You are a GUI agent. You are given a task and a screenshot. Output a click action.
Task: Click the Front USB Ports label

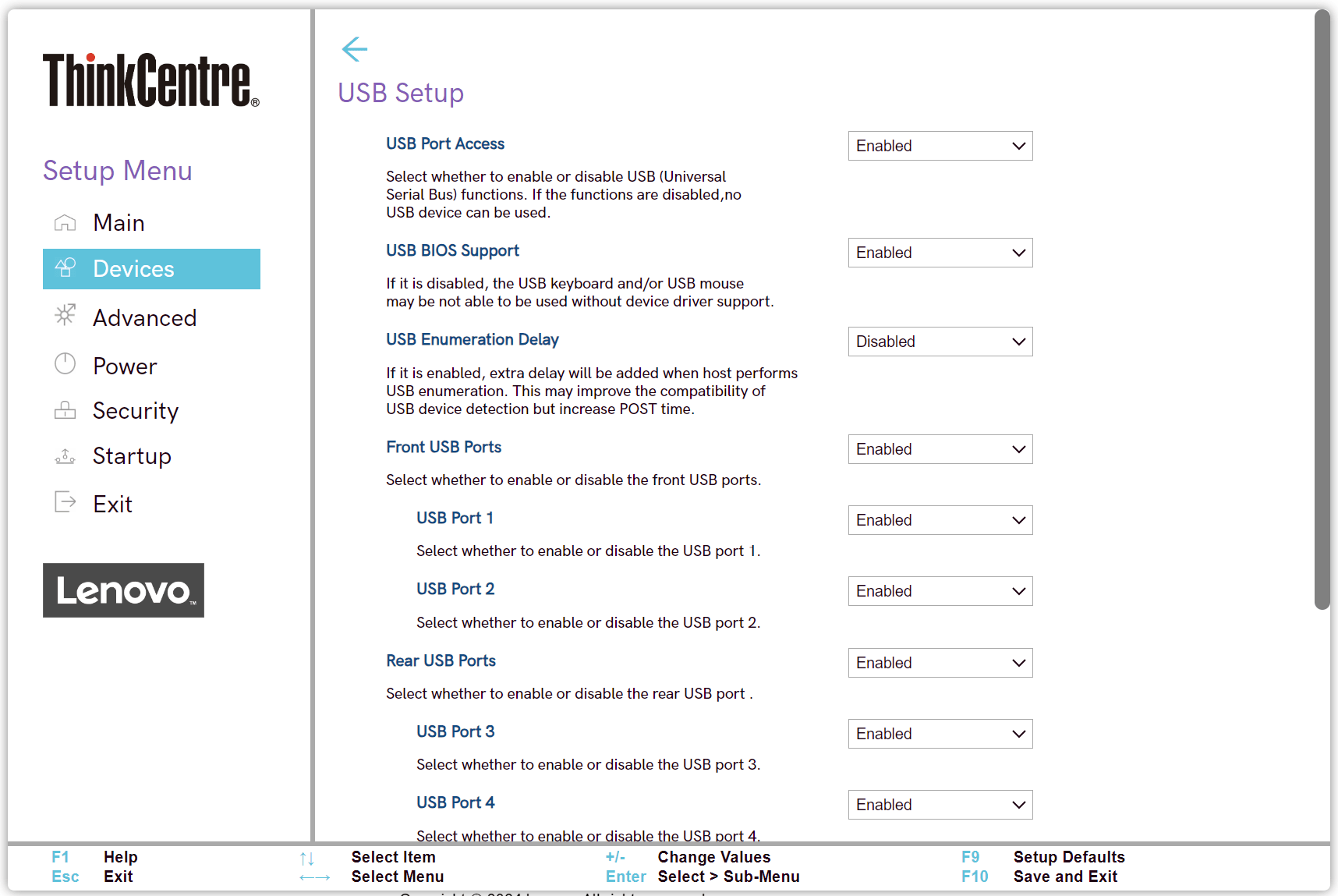tap(444, 447)
